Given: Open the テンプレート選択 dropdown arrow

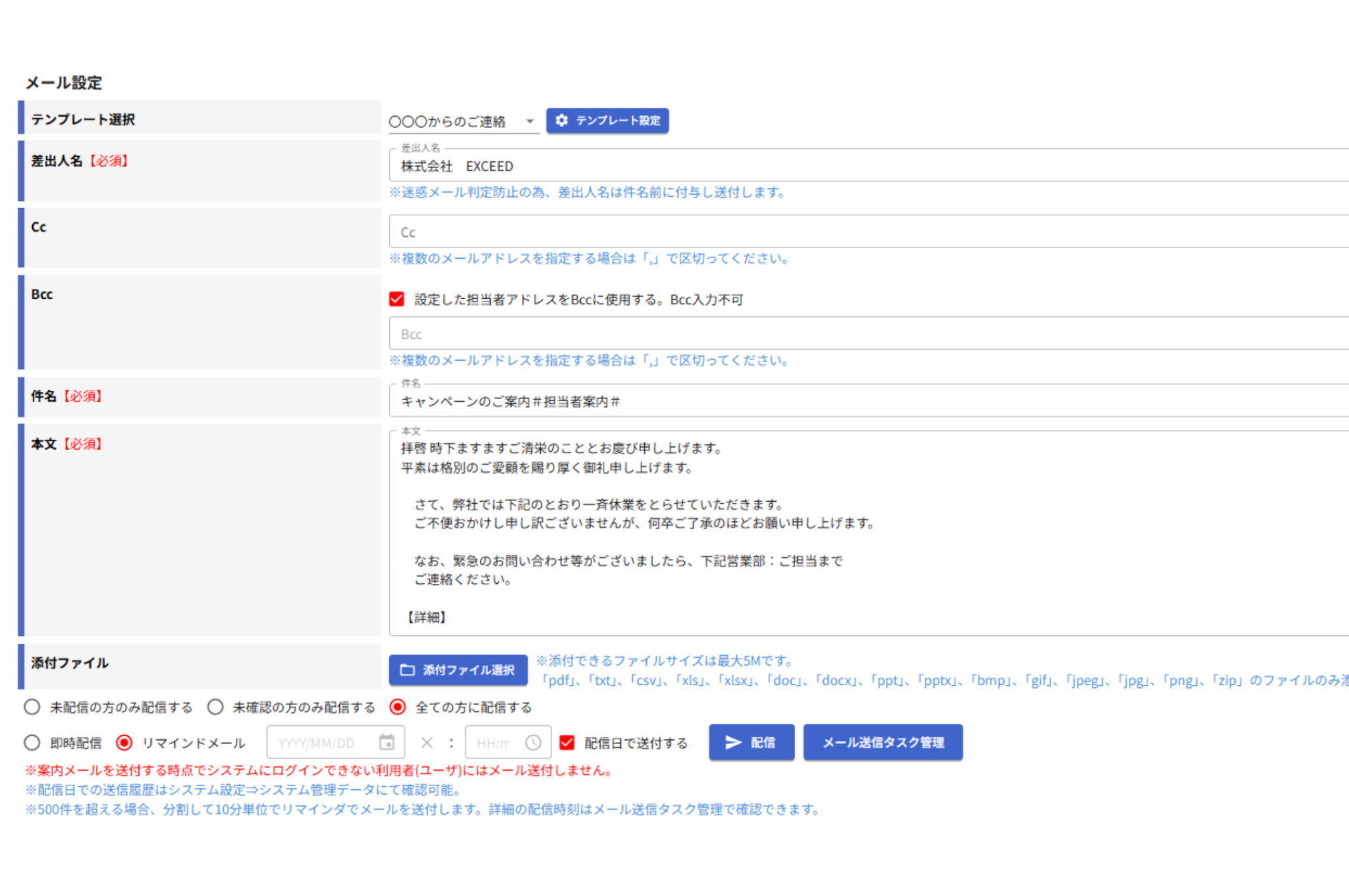Looking at the screenshot, I should click(530, 121).
